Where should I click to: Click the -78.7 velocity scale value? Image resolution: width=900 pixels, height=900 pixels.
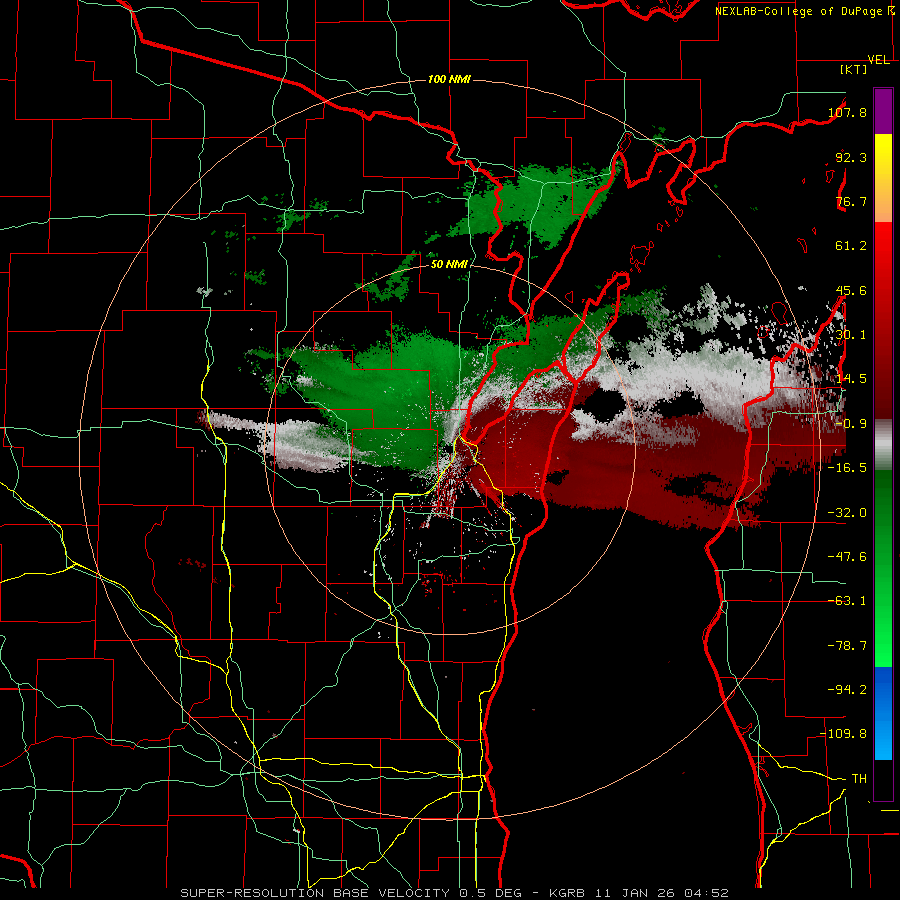tap(847, 646)
